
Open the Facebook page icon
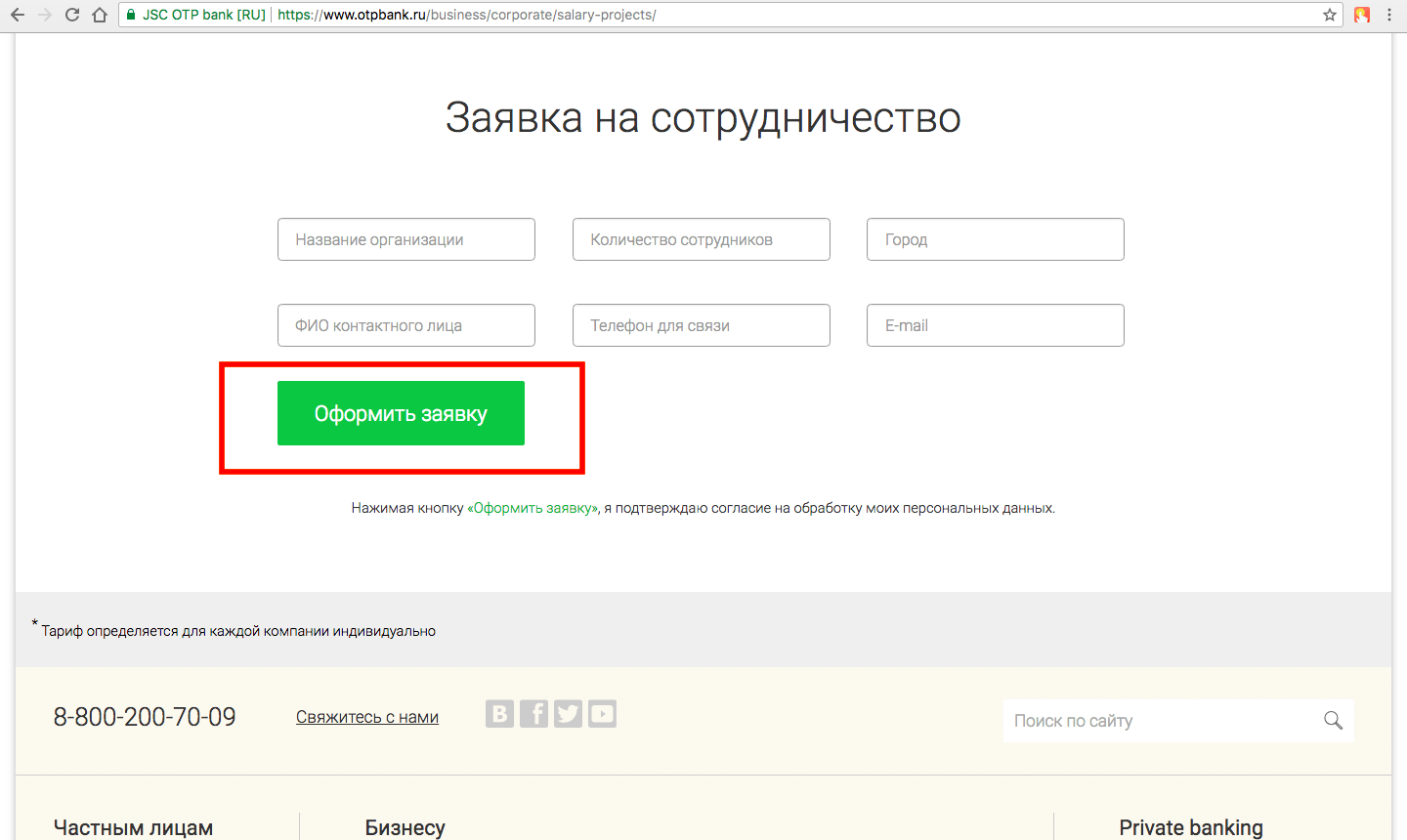point(533,714)
